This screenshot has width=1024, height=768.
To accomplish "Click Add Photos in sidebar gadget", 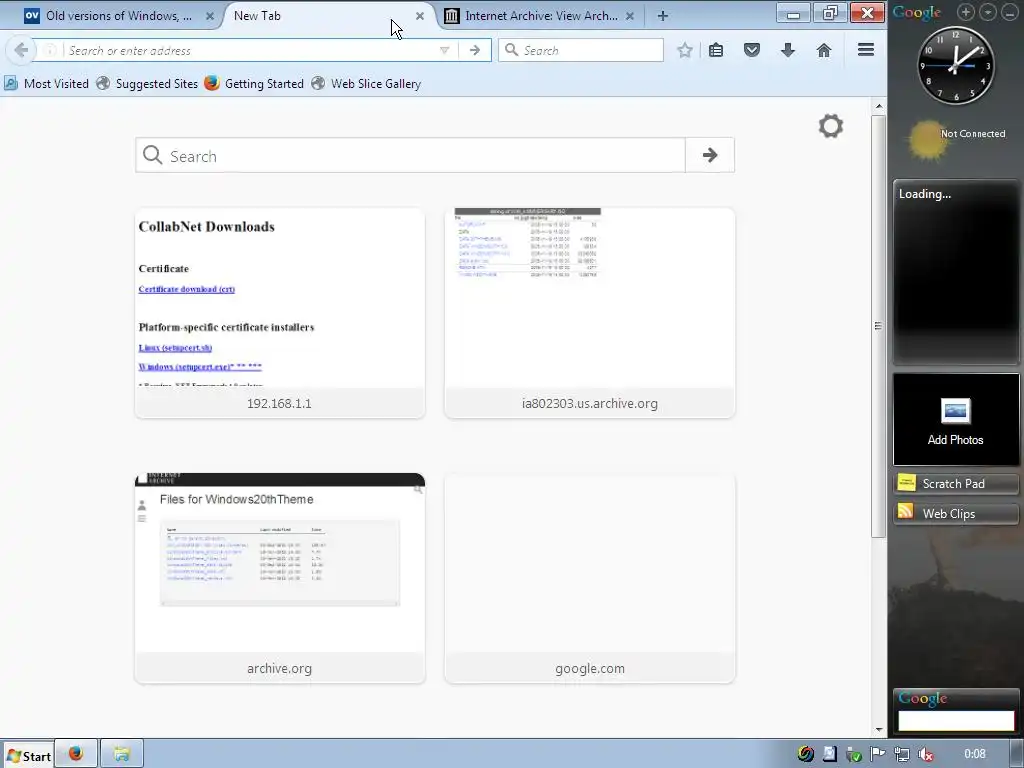I will [x=955, y=420].
